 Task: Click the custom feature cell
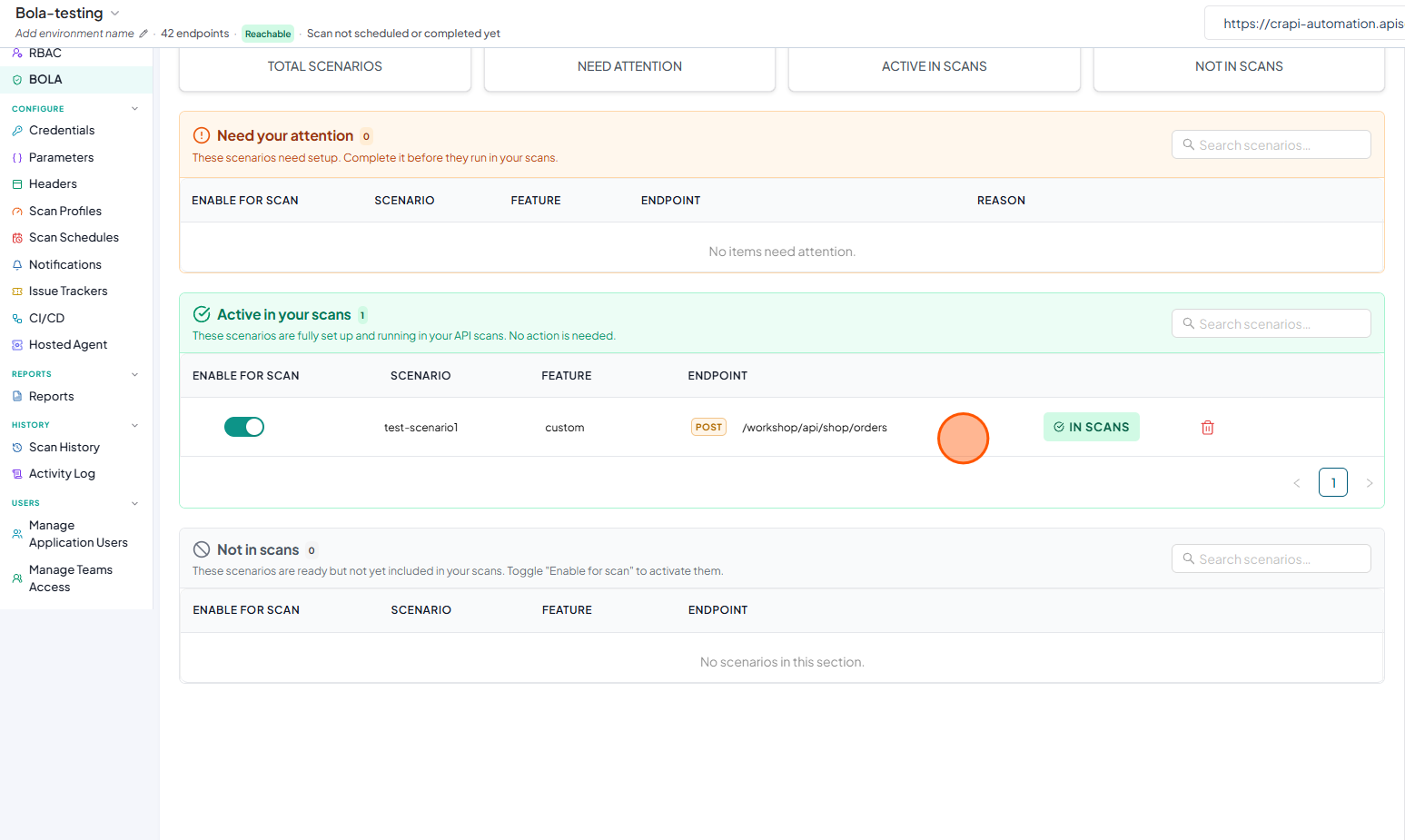(564, 428)
